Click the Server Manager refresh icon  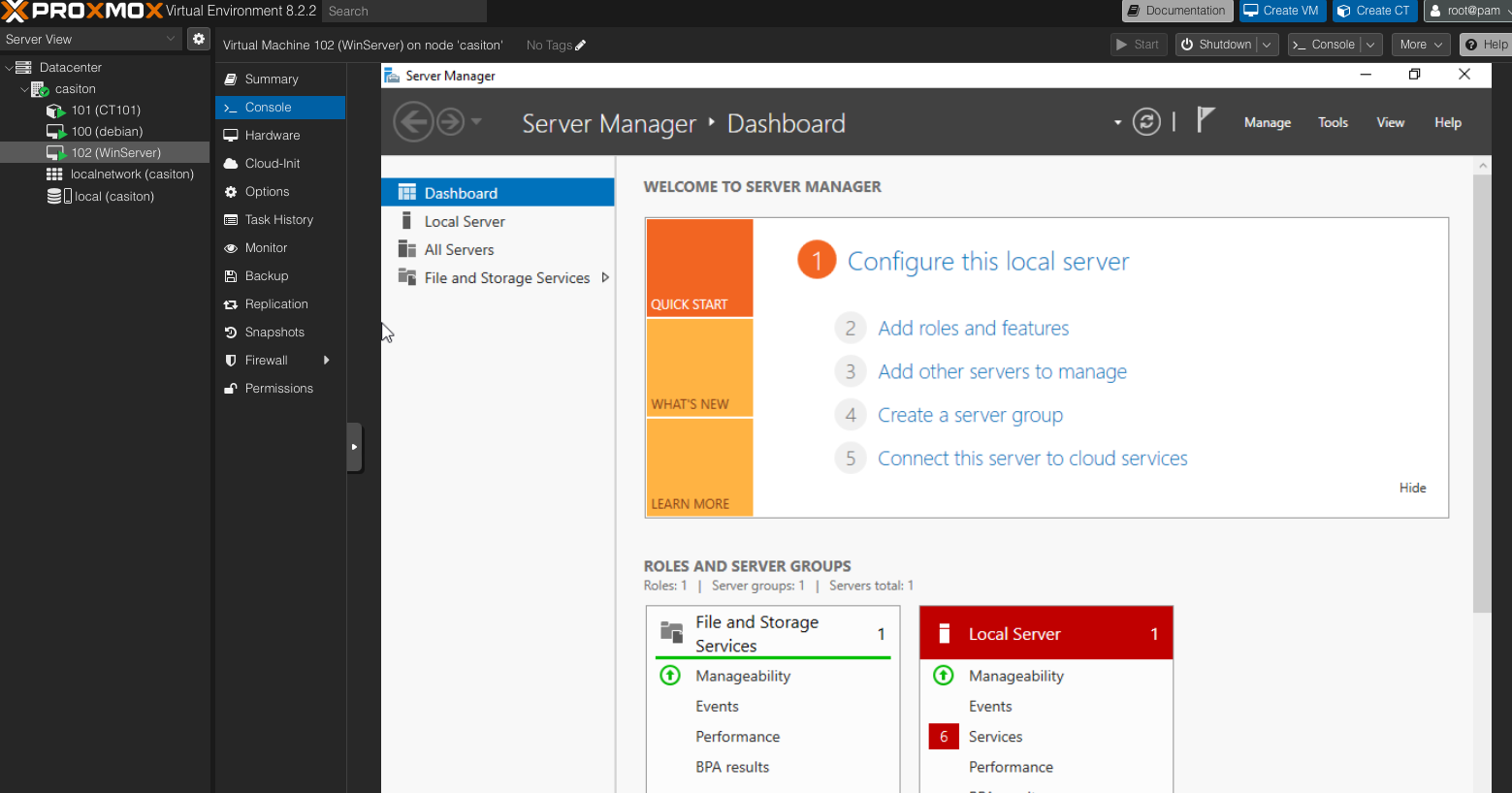coord(1146,122)
